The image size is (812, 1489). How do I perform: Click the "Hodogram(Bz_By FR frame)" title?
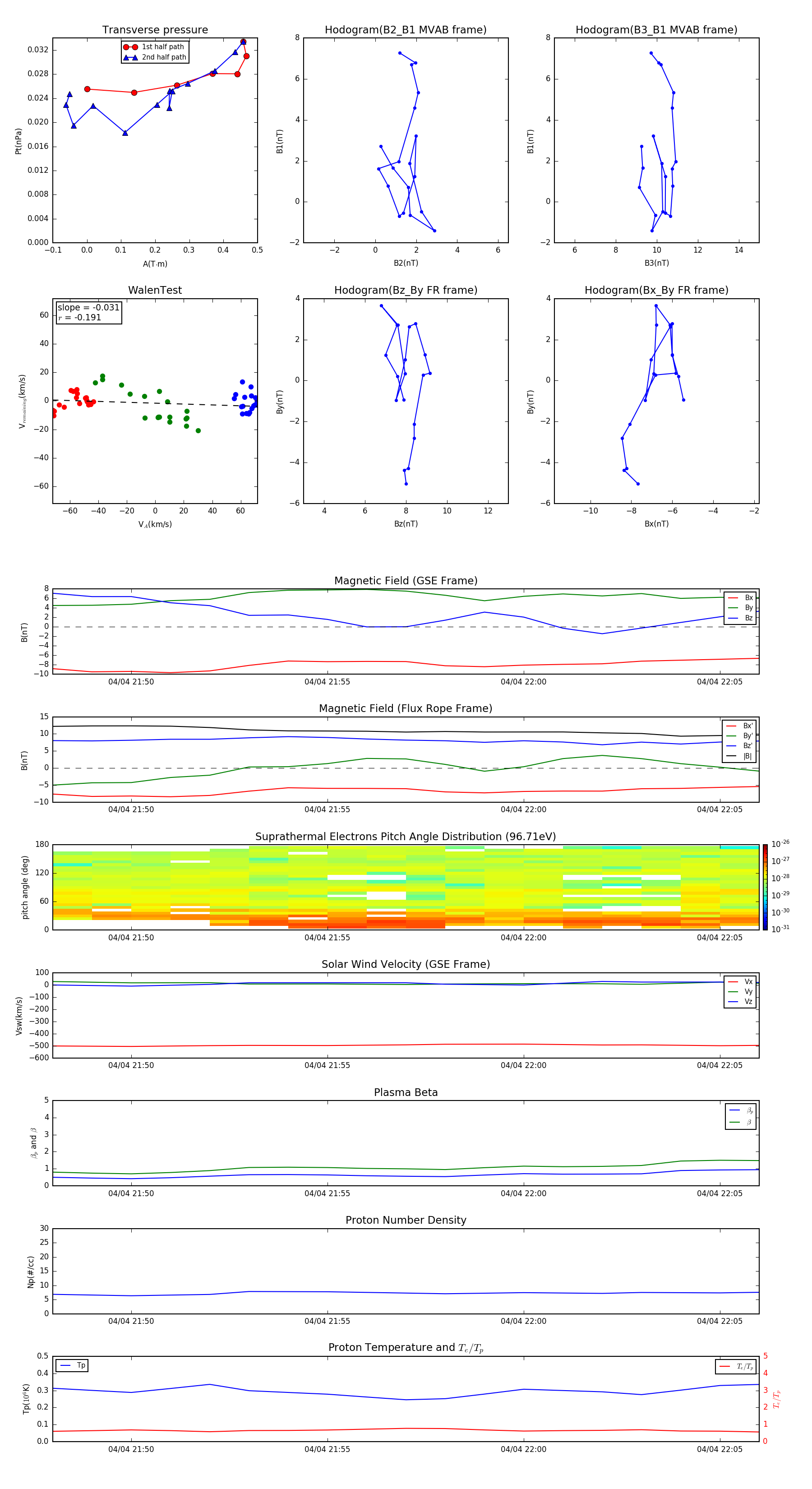coord(406,290)
